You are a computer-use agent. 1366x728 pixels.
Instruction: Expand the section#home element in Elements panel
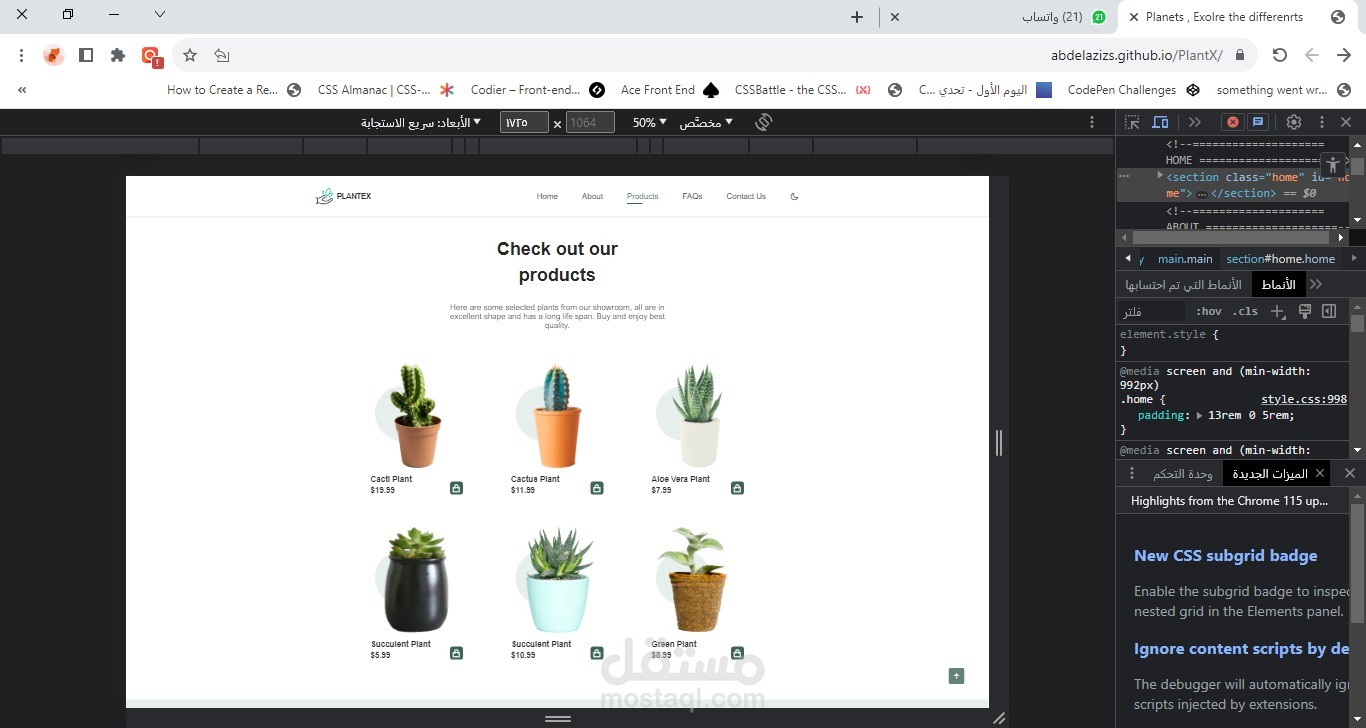(1160, 176)
